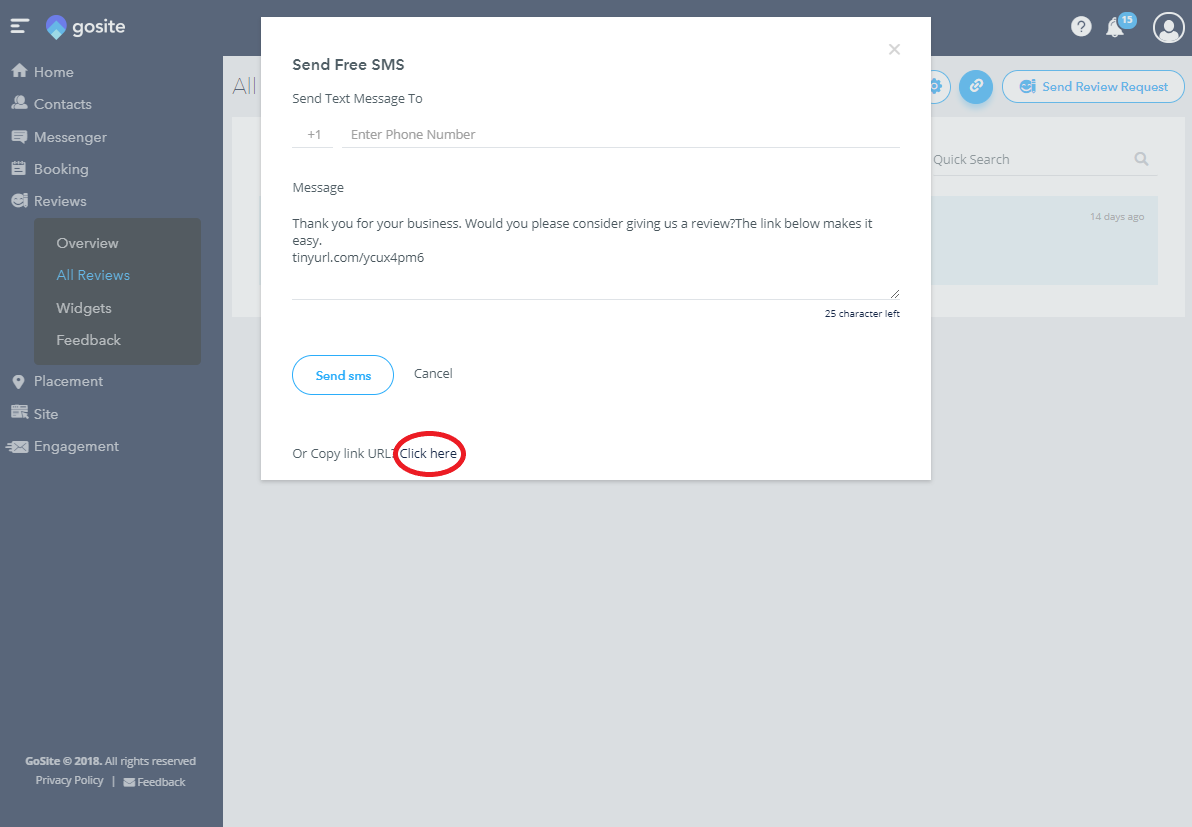The width and height of the screenshot is (1192, 827).
Task: Click the blue link icon button
Action: [x=976, y=87]
